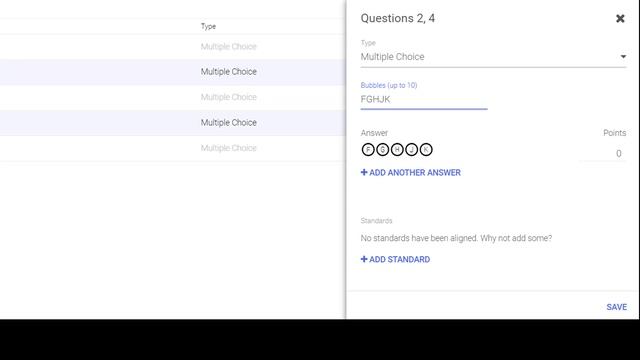
Task: Select the second row's Multiple Choice cell
Action: pos(229,71)
